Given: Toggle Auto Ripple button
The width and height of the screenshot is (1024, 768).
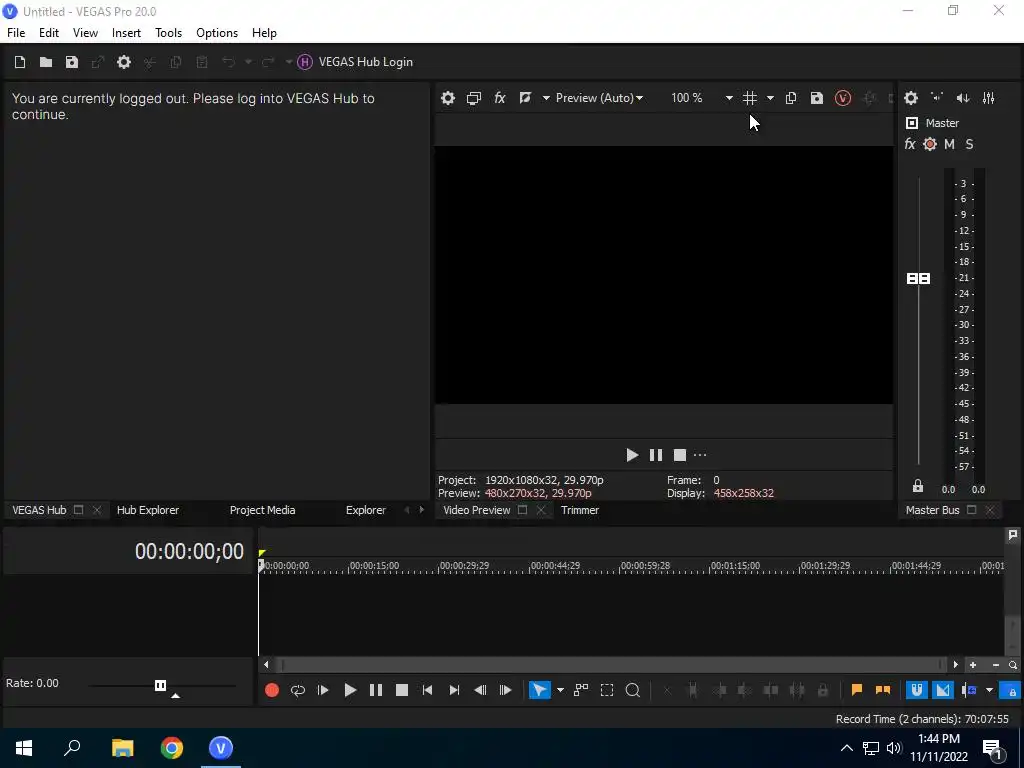Looking at the screenshot, I should click(x=968, y=690).
